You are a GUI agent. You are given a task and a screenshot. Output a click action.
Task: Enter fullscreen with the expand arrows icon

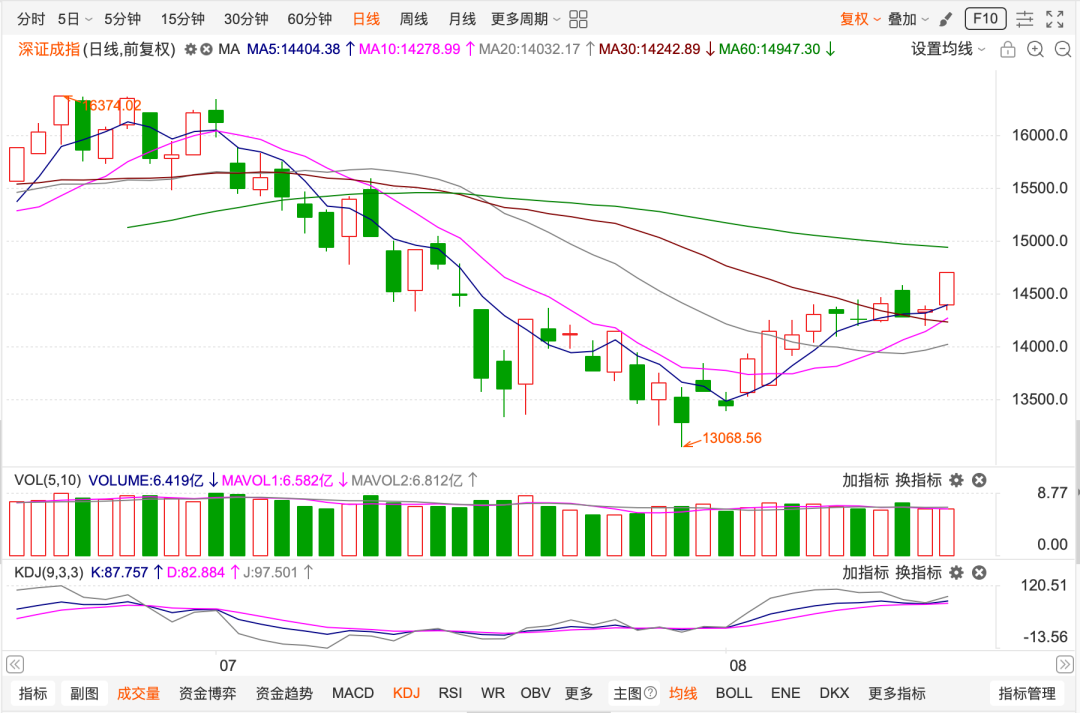pyautogui.click(x=1055, y=19)
